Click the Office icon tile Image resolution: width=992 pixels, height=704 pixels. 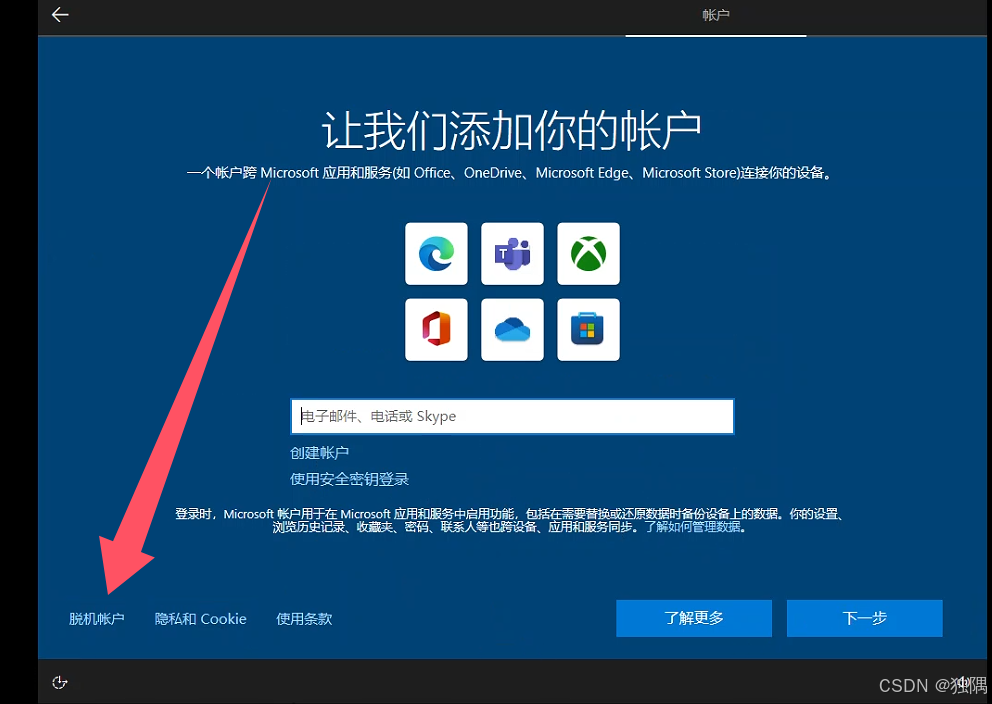click(437, 330)
